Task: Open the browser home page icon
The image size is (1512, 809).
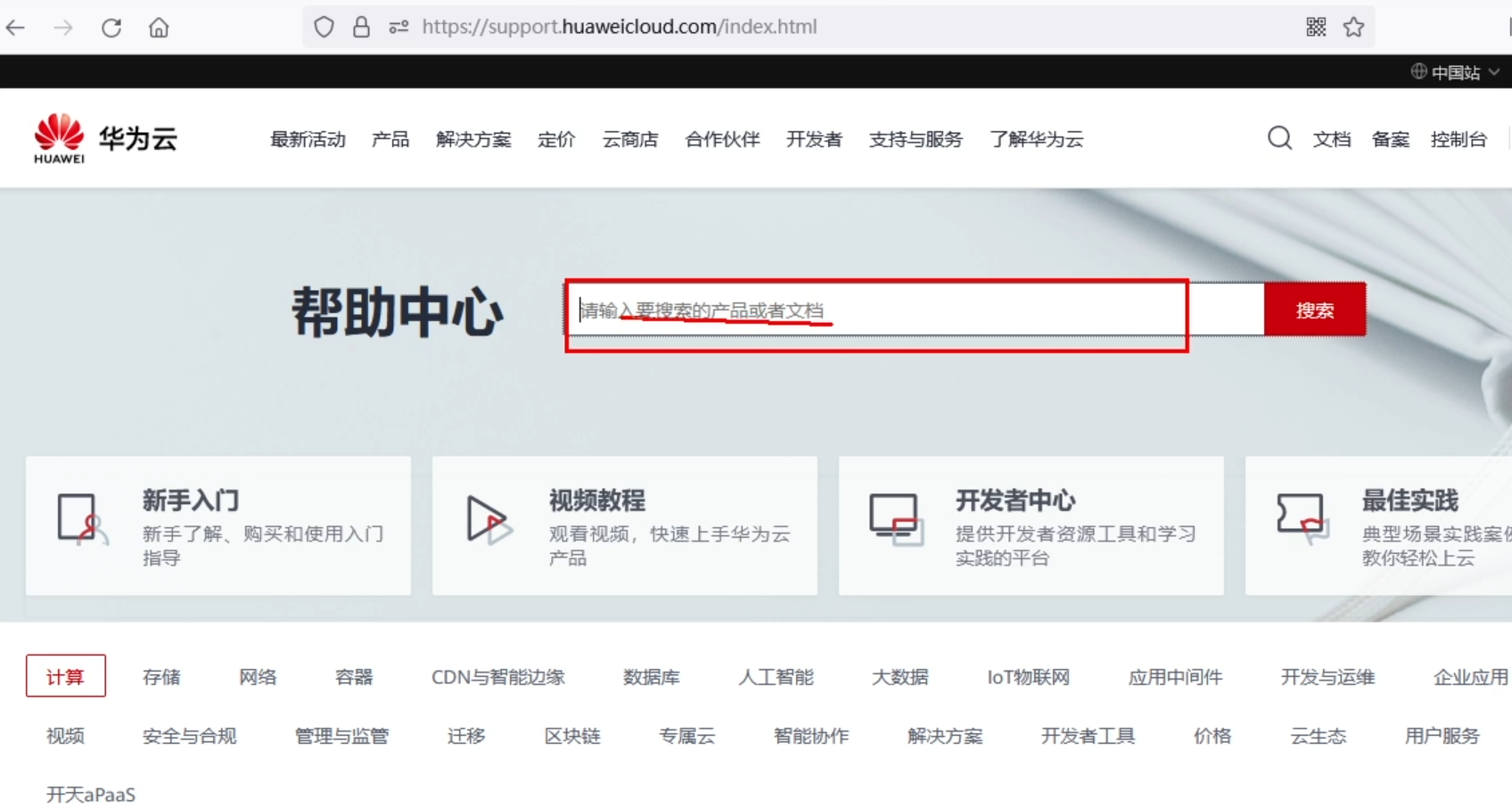Action: [x=159, y=28]
